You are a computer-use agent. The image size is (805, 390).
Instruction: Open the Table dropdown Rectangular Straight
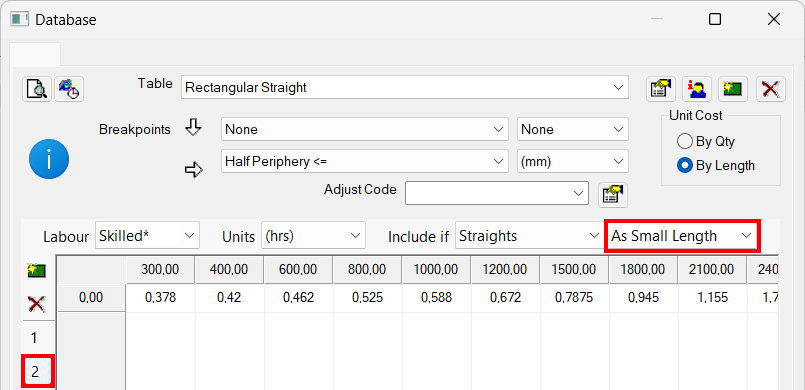click(x=405, y=88)
